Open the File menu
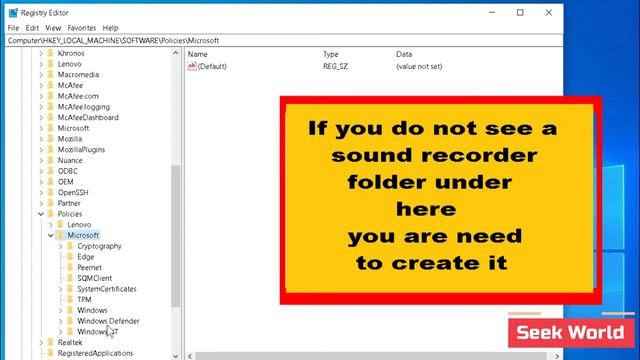 (x=13, y=28)
